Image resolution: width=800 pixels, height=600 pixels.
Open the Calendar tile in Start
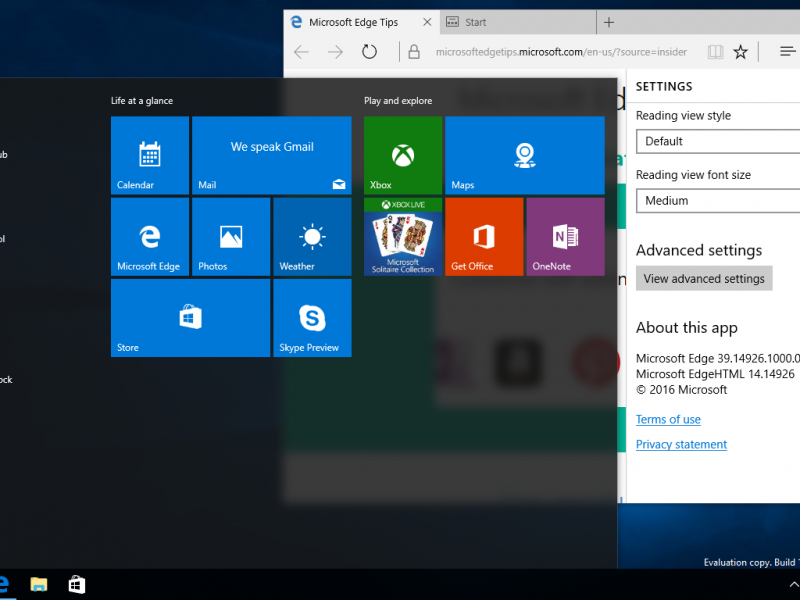150,155
